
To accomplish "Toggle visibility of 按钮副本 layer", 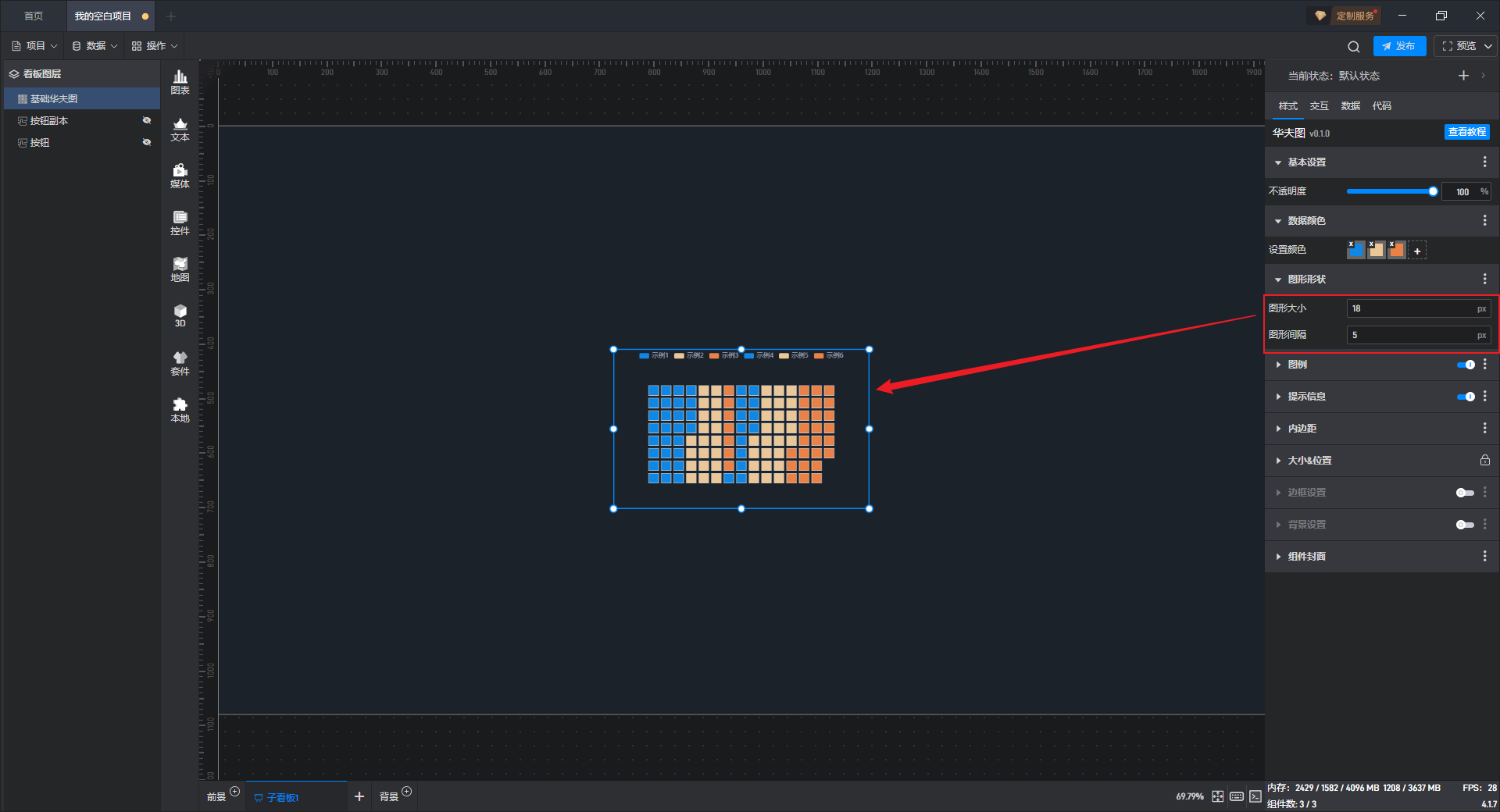I will coord(146,120).
